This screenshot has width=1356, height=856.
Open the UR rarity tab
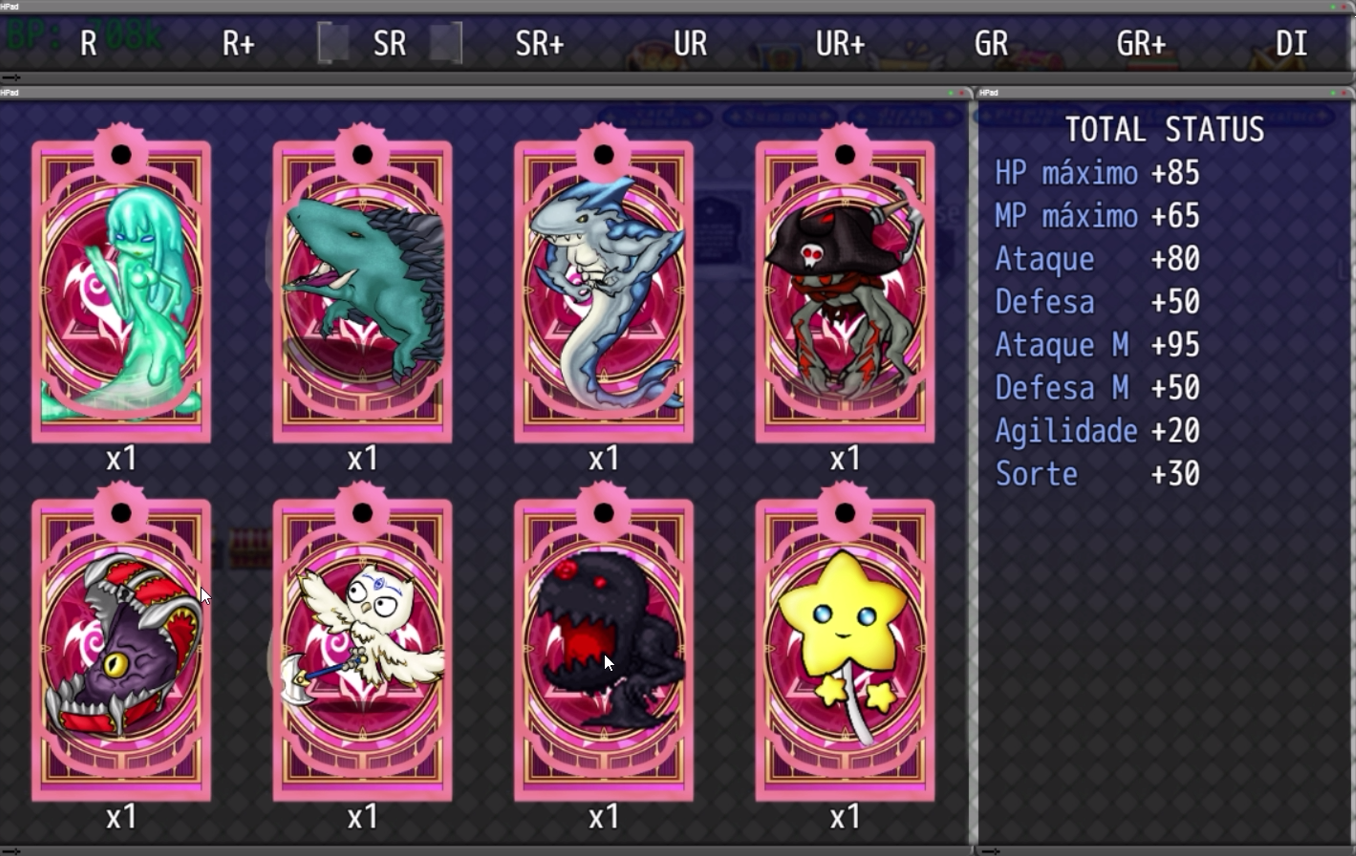pos(691,44)
